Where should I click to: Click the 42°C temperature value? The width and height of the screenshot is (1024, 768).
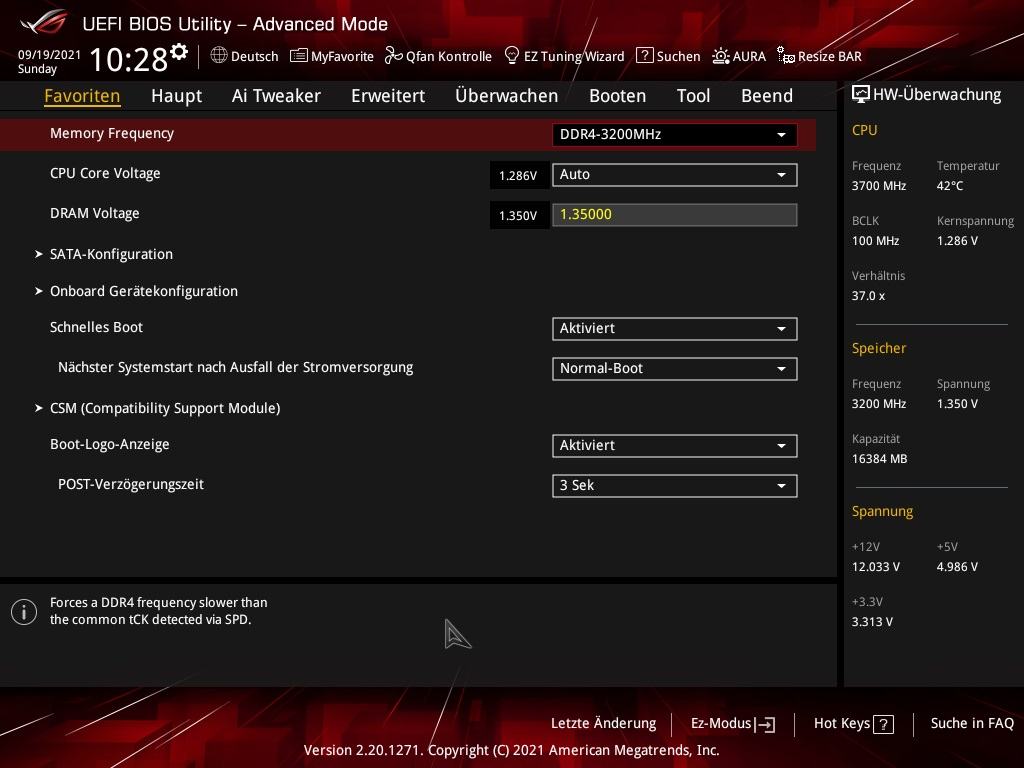tap(950, 186)
